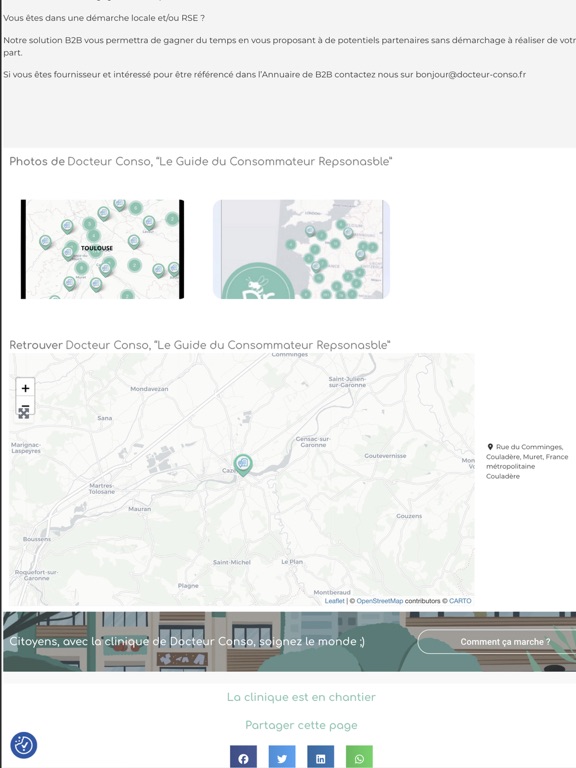Click the Partager cette page heading
The image size is (576, 768).
[x=301, y=725]
